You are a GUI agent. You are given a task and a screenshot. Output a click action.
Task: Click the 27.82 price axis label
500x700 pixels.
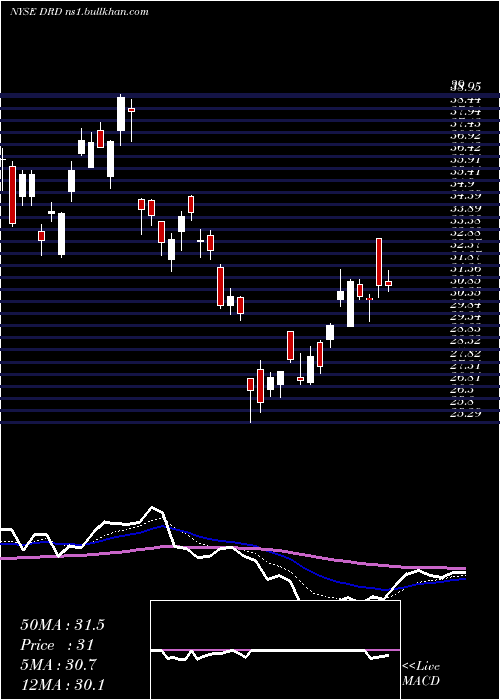pos(465,354)
